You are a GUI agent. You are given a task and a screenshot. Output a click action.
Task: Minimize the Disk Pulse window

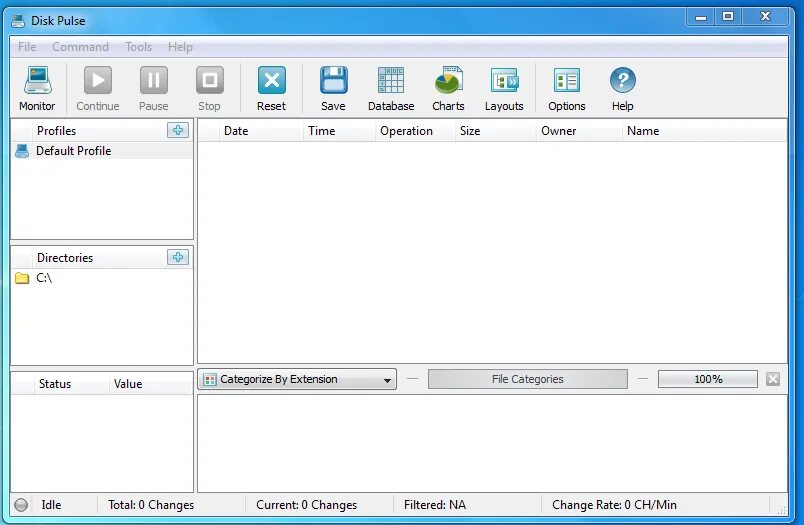[x=701, y=17]
